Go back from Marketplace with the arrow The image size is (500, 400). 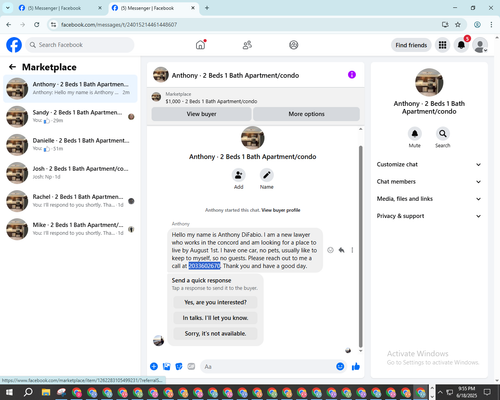[12, 67]
